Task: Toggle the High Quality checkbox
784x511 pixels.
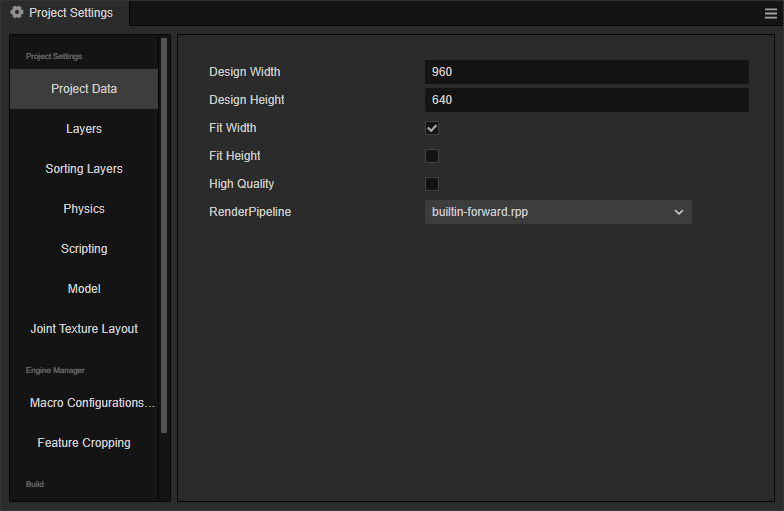Action: click(x=432, y=184)
